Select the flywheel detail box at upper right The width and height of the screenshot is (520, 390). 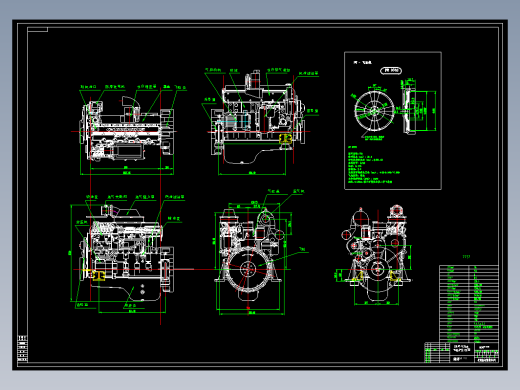(393, 121)
